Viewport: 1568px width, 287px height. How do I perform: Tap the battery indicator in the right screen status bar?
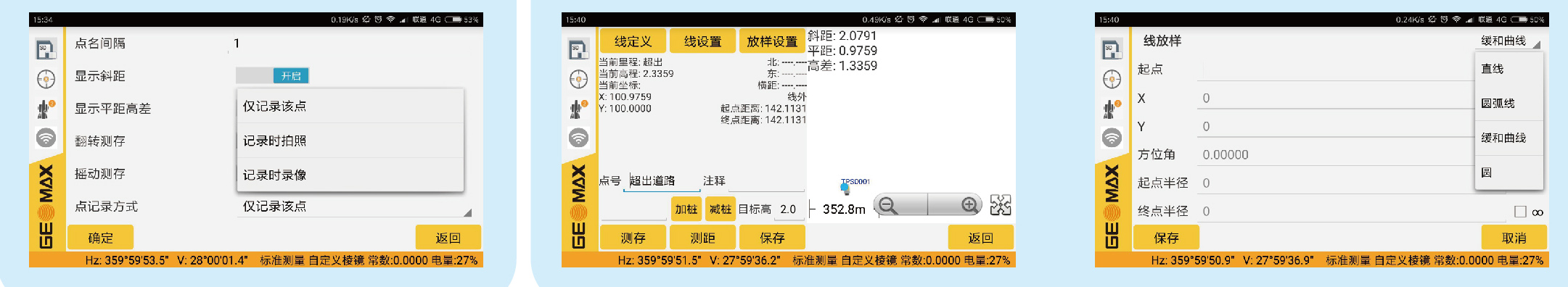(1519, 20)
